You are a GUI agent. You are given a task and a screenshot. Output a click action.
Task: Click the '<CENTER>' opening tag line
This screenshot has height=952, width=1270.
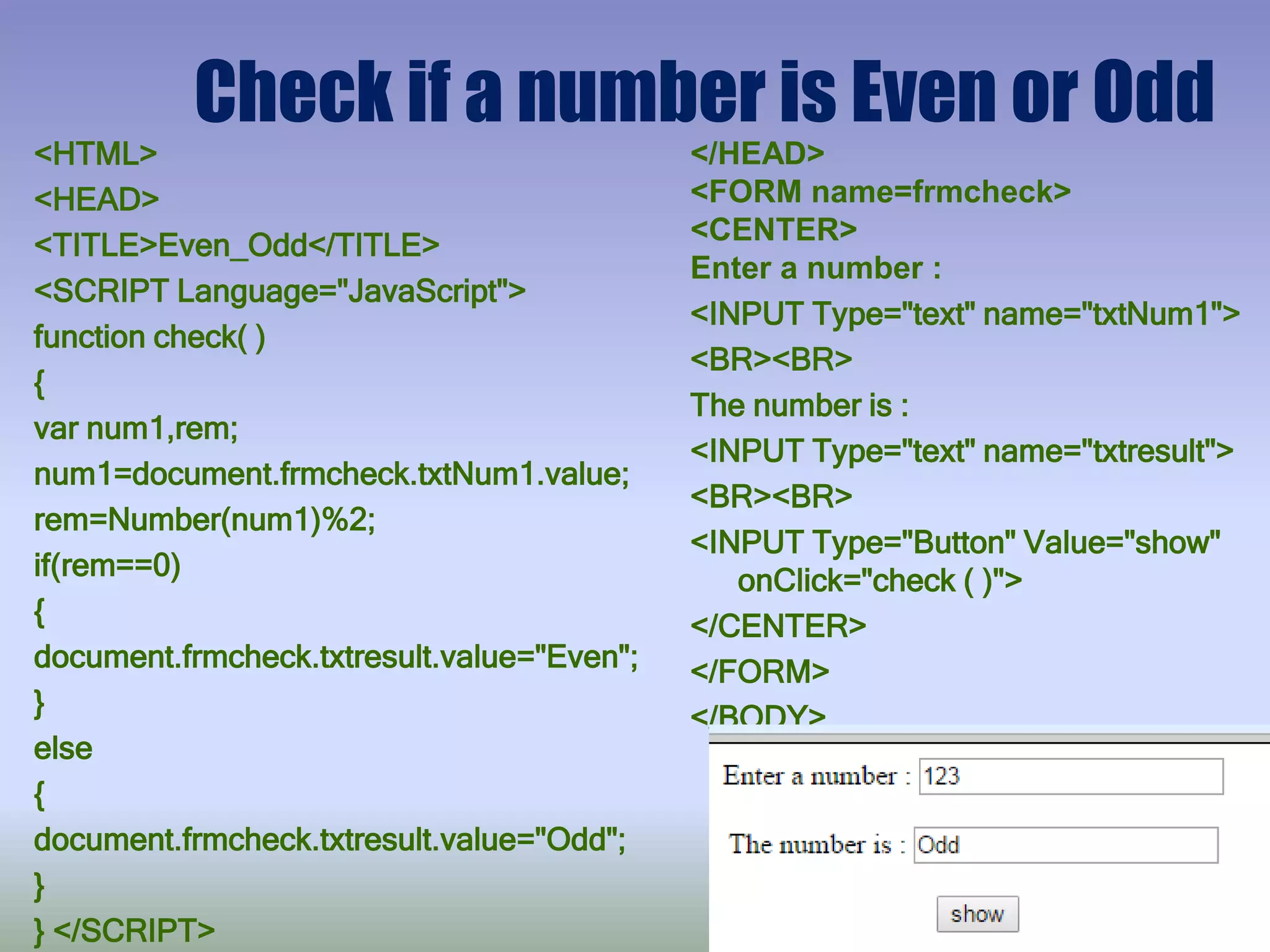(774, 230)
